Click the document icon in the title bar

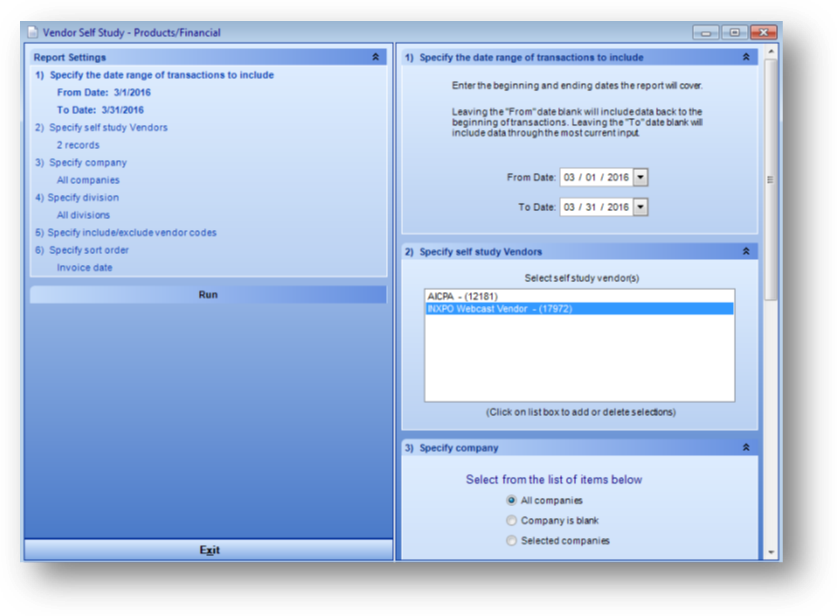(33, 33)
